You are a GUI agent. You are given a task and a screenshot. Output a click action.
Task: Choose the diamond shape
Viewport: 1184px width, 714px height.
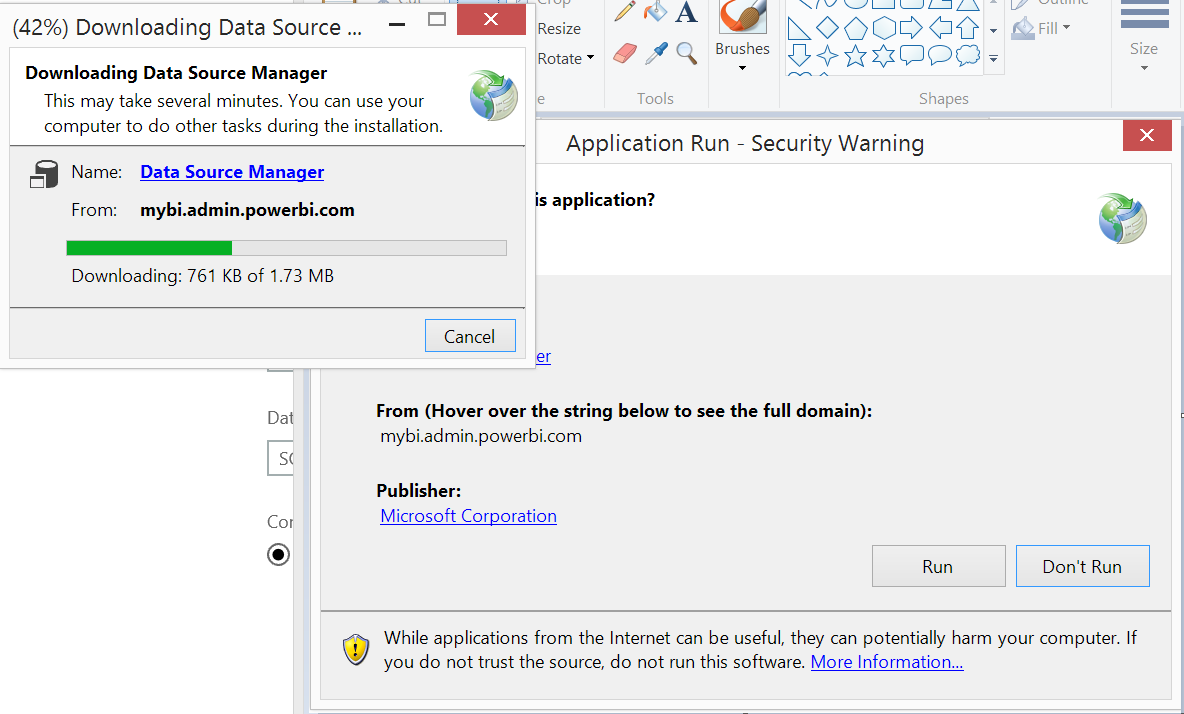(828, 29)
